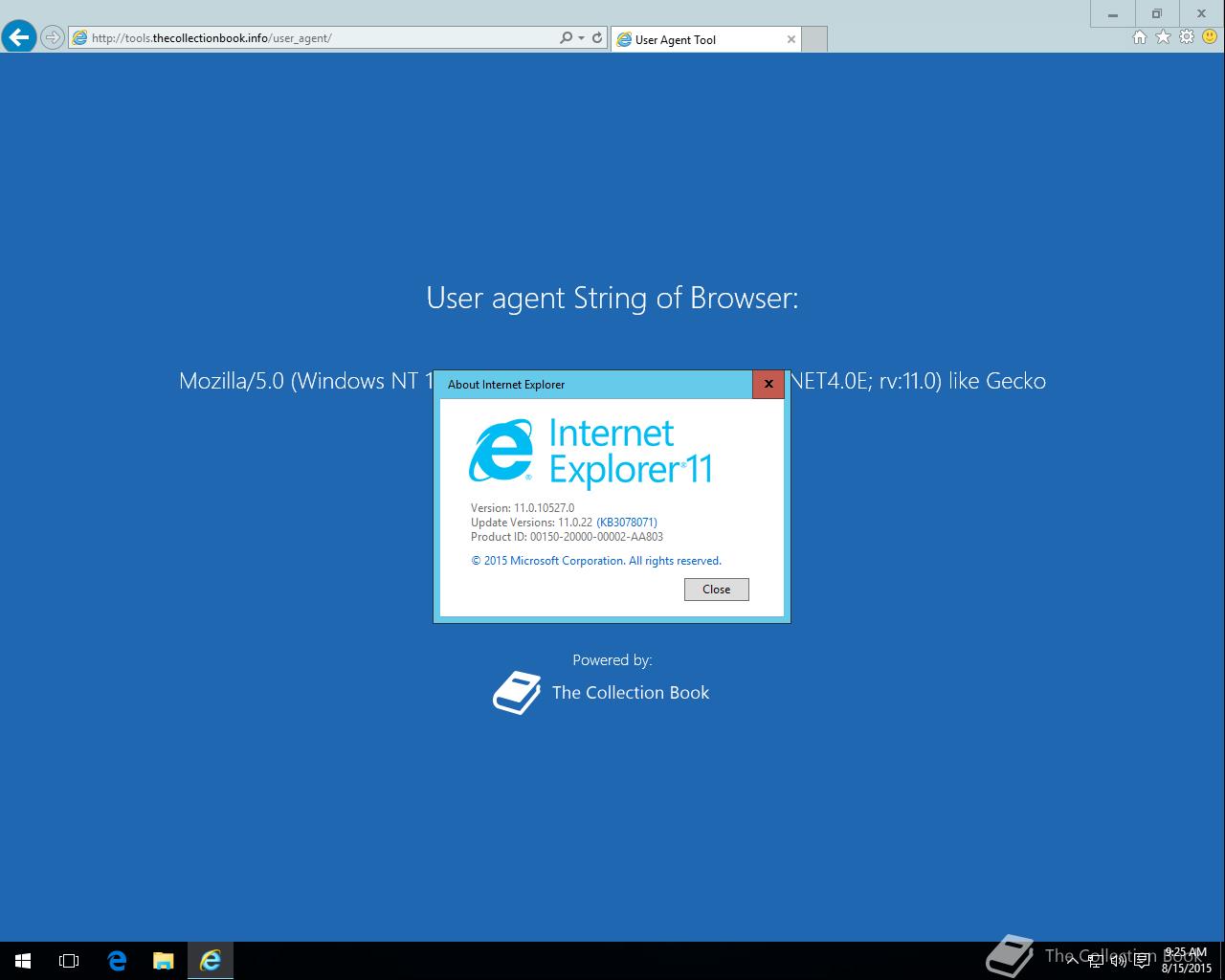The image size is (1225, 980).
Task: Show hidden tray icons chevron
Action: pyautogui.click(x=1072, y=961)
